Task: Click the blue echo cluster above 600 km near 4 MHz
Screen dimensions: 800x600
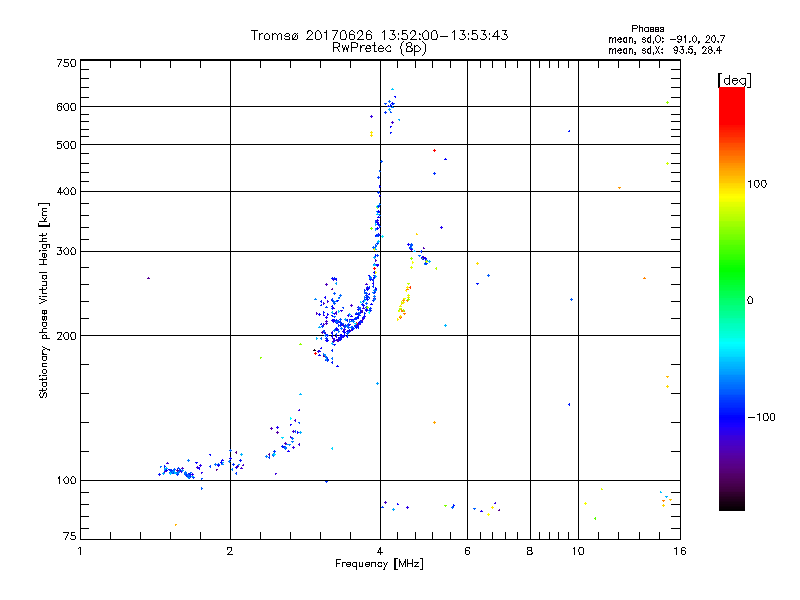Action: coord(390,103)
